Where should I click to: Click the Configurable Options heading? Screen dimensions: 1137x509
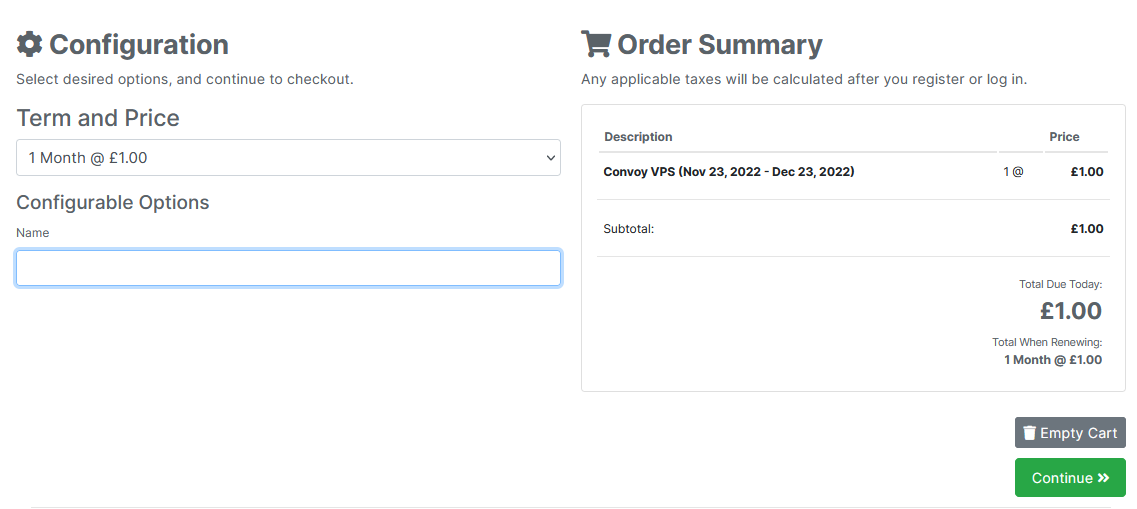pyautogui.click(x=112, y=202)
